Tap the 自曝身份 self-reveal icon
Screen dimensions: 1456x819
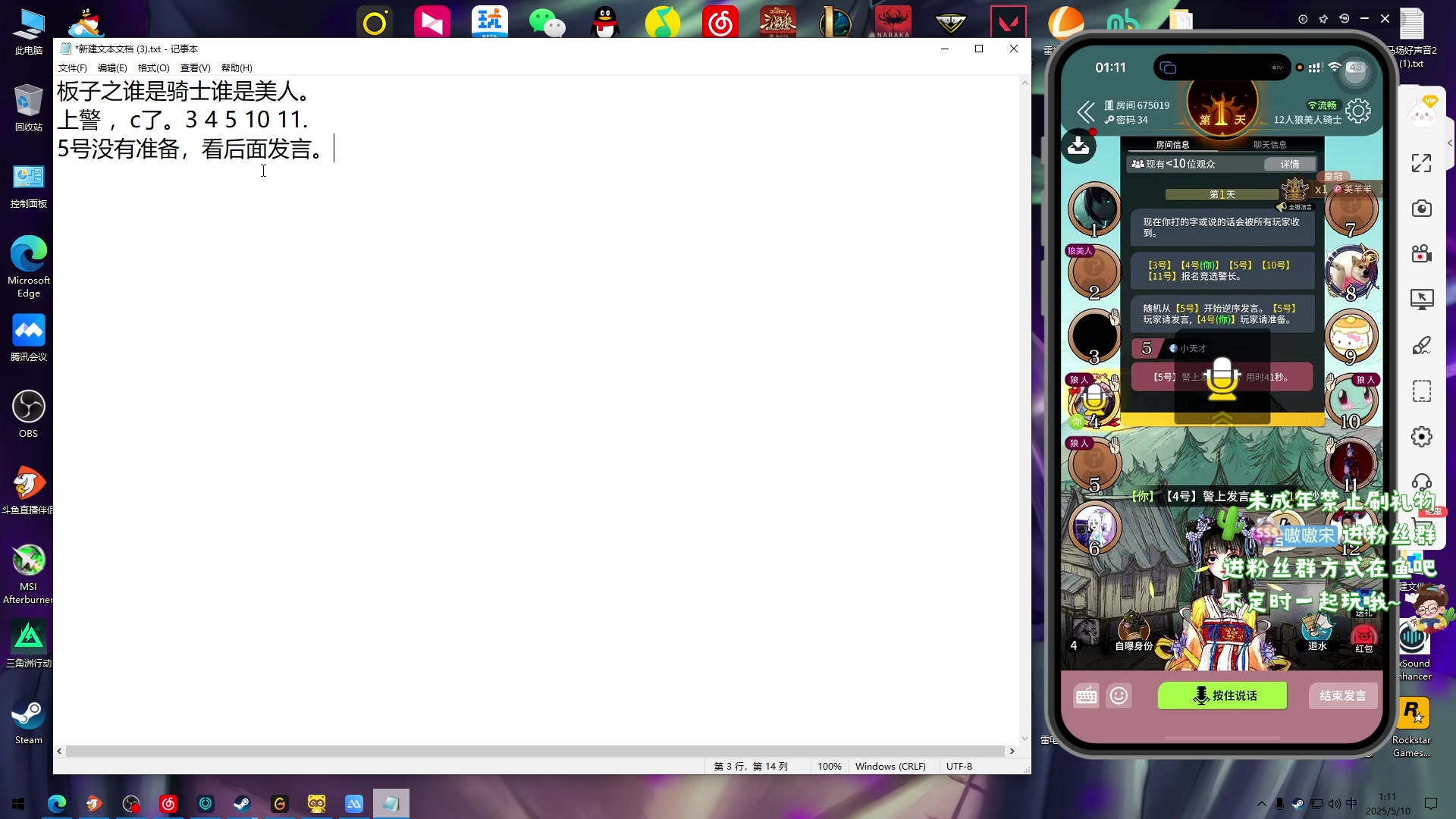pos(1134,632)
